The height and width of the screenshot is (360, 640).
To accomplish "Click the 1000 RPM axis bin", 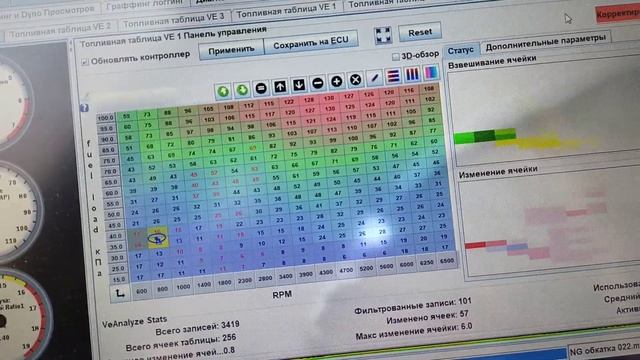I will pos(183,287).
